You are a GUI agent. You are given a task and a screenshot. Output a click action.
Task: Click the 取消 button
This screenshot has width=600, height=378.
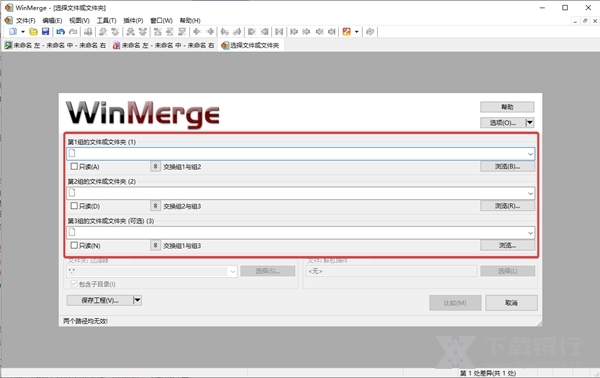tap(511, 303)
